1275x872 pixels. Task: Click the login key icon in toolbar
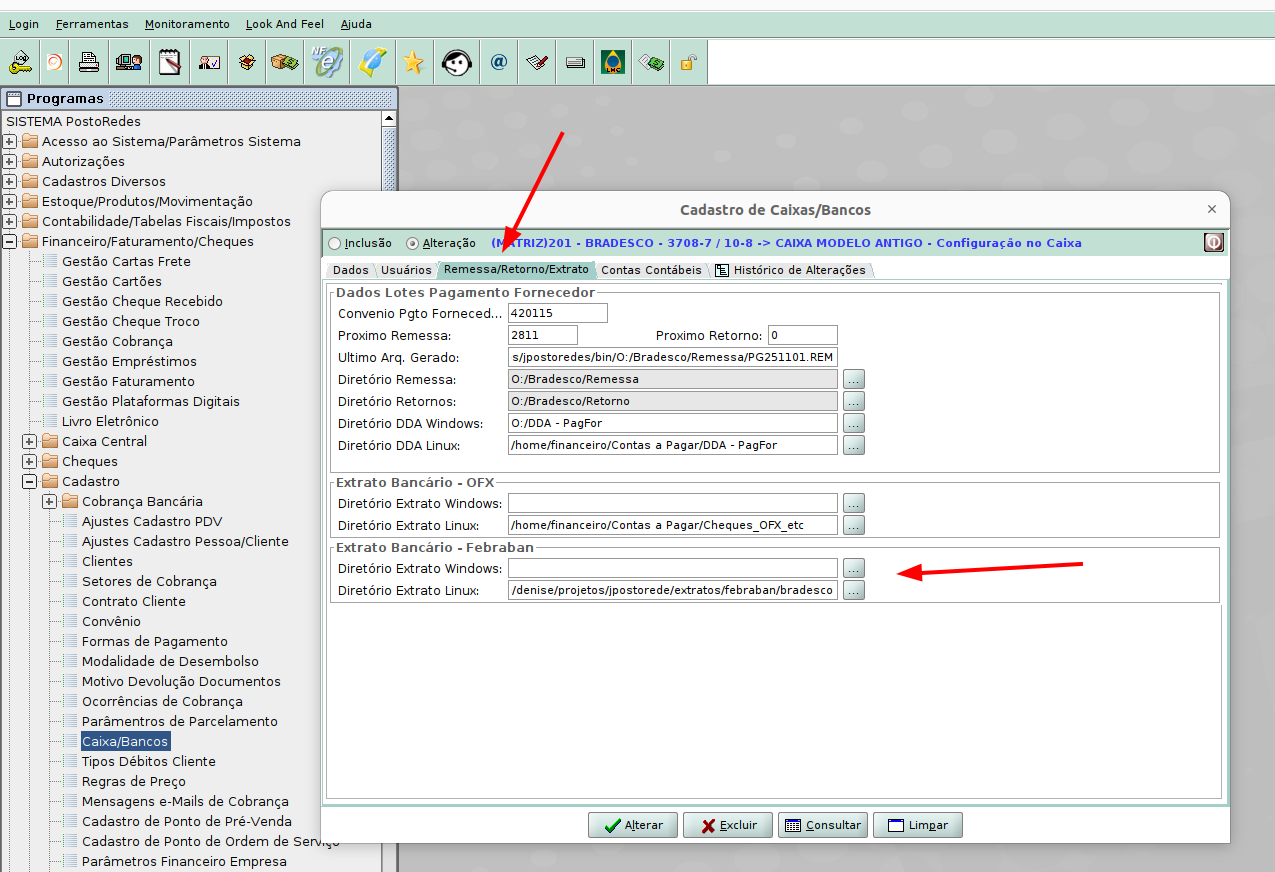coord(21,63)
